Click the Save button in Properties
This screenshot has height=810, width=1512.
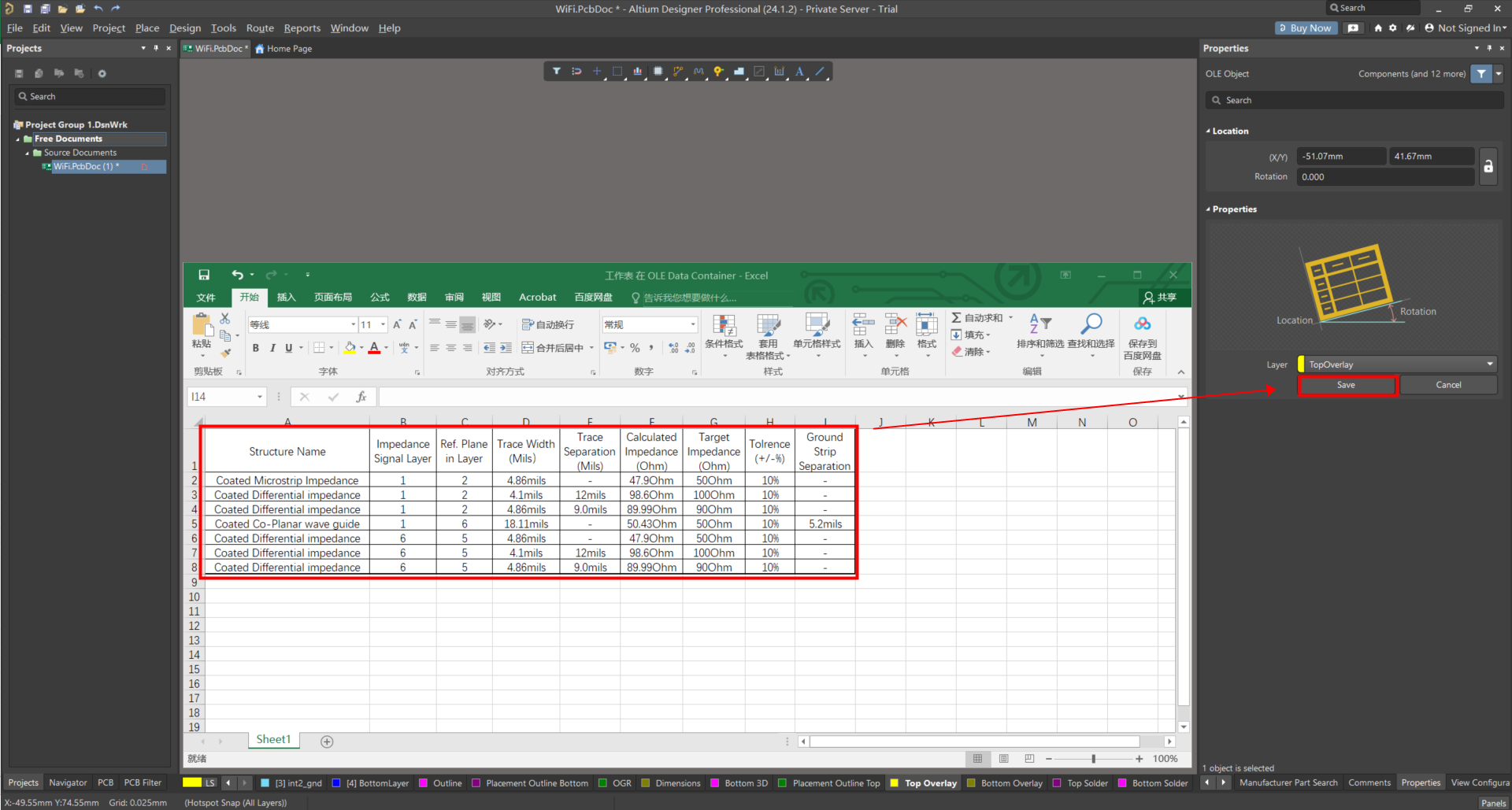(1346, 385)
